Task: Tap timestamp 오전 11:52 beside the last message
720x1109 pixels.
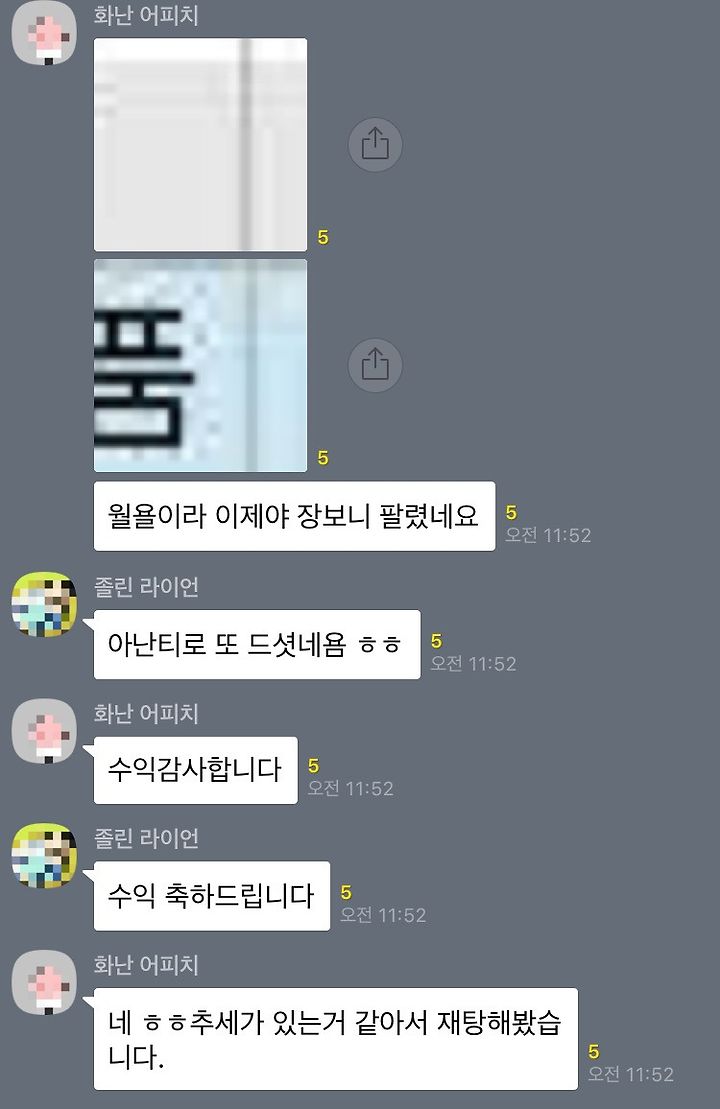Action: click(x=631, y=1074)
